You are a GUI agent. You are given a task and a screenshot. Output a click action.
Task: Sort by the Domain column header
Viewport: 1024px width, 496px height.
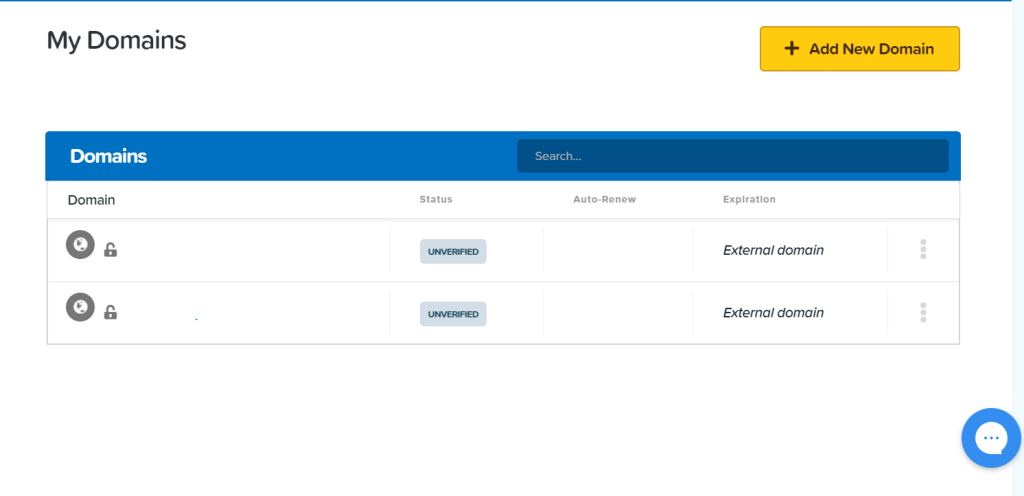coord(91,200)
